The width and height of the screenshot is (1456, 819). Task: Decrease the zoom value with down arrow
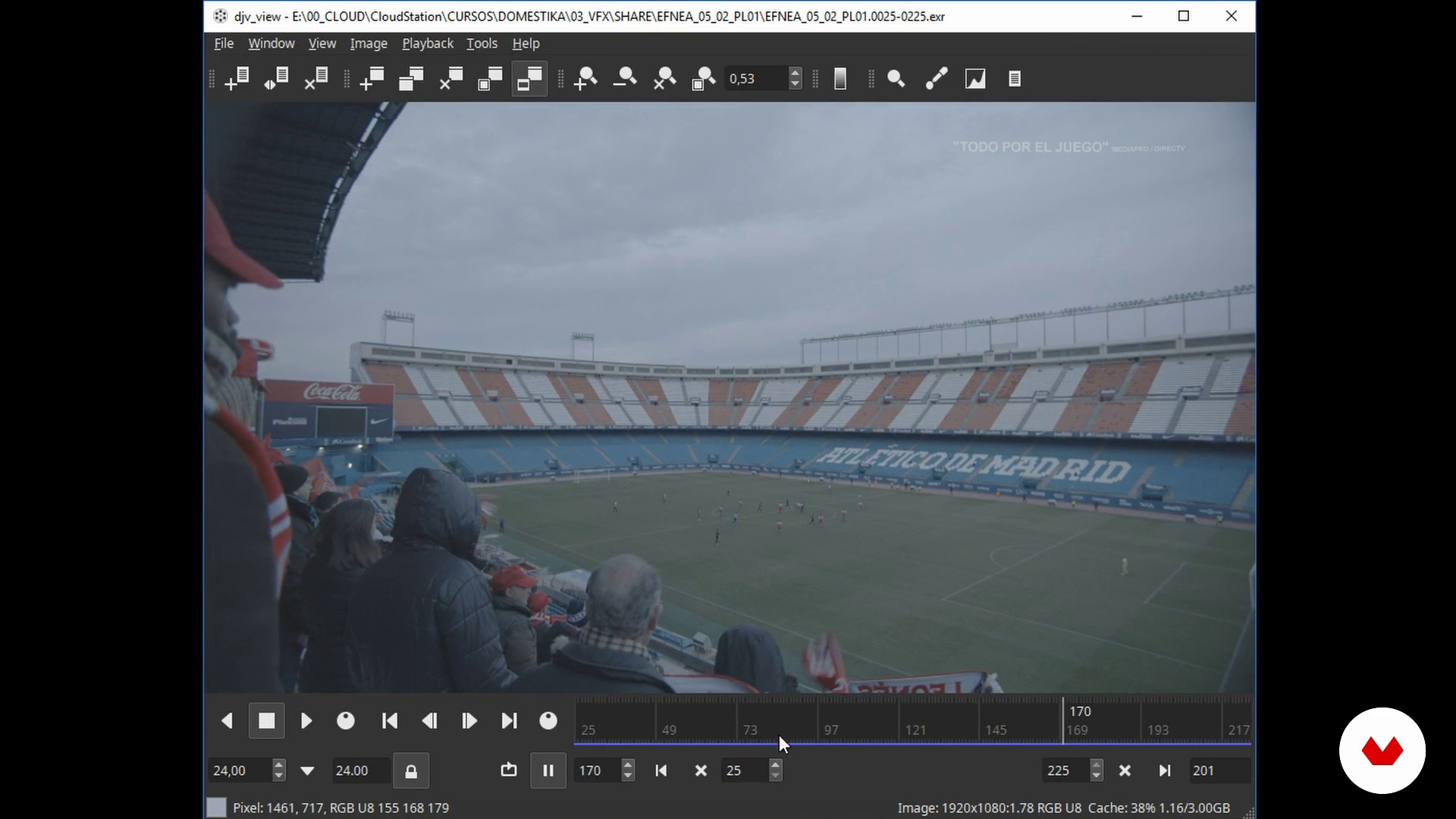pos(795,85)
